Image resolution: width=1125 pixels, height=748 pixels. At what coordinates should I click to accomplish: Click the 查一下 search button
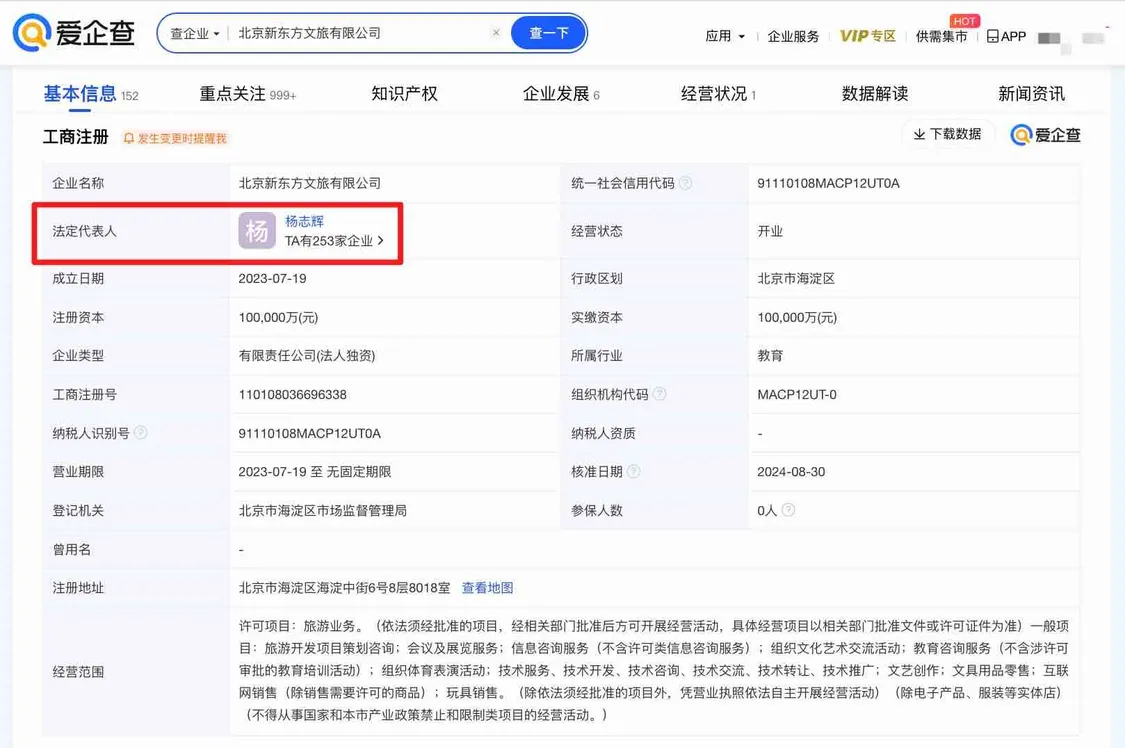click(549, 33)
